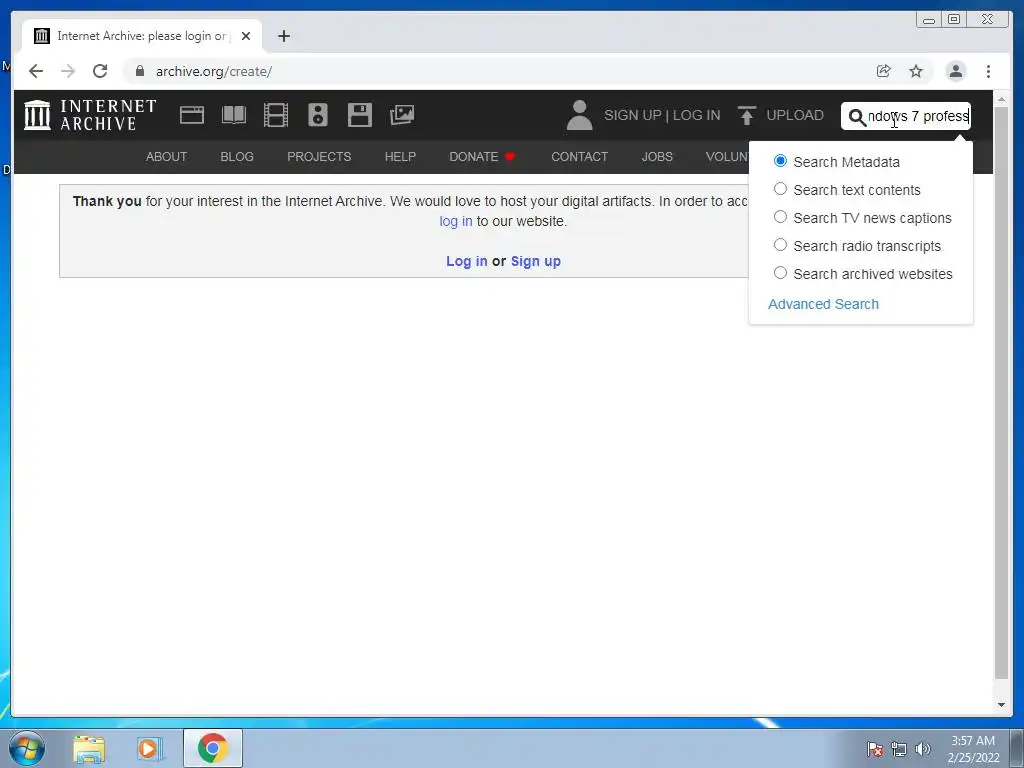
Task: Open a new tab with the plus button
Action: tap(283, 36)
